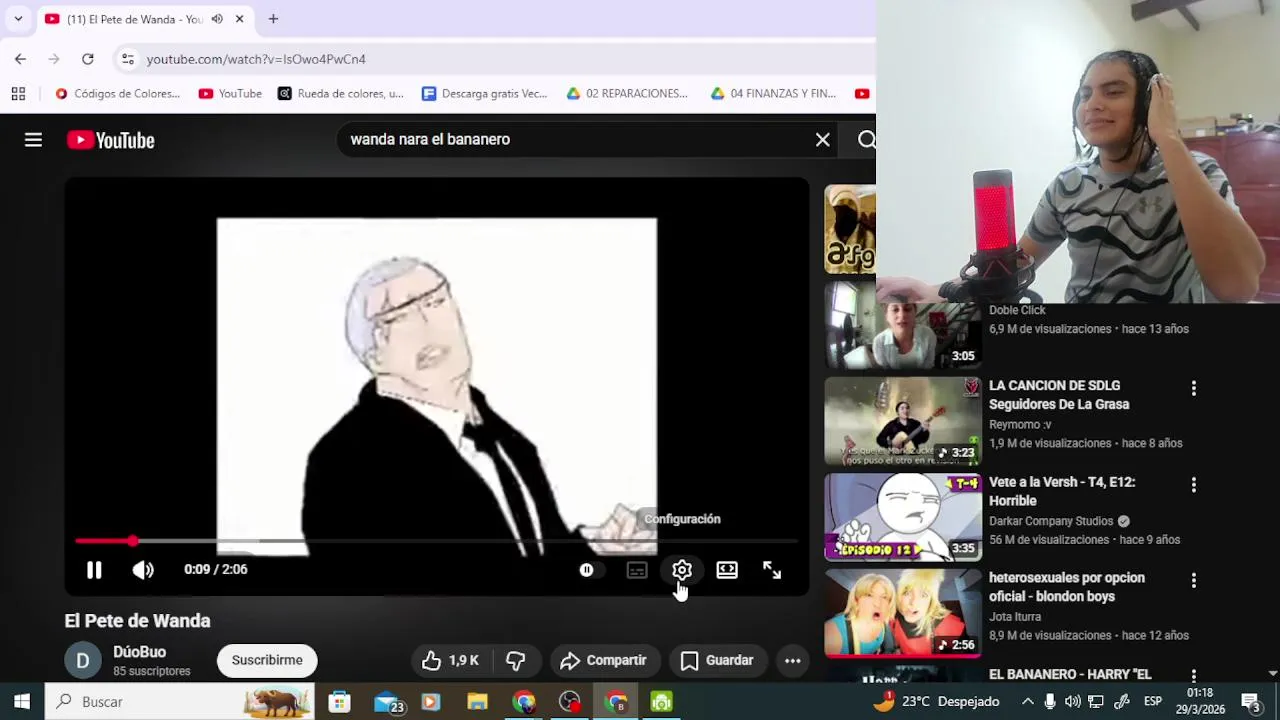Screen dimensions: 1280x720
Task: Open title "LA CANCION DE SDLG Seguidores De La Grasa"
Action: click(1059, 395)
